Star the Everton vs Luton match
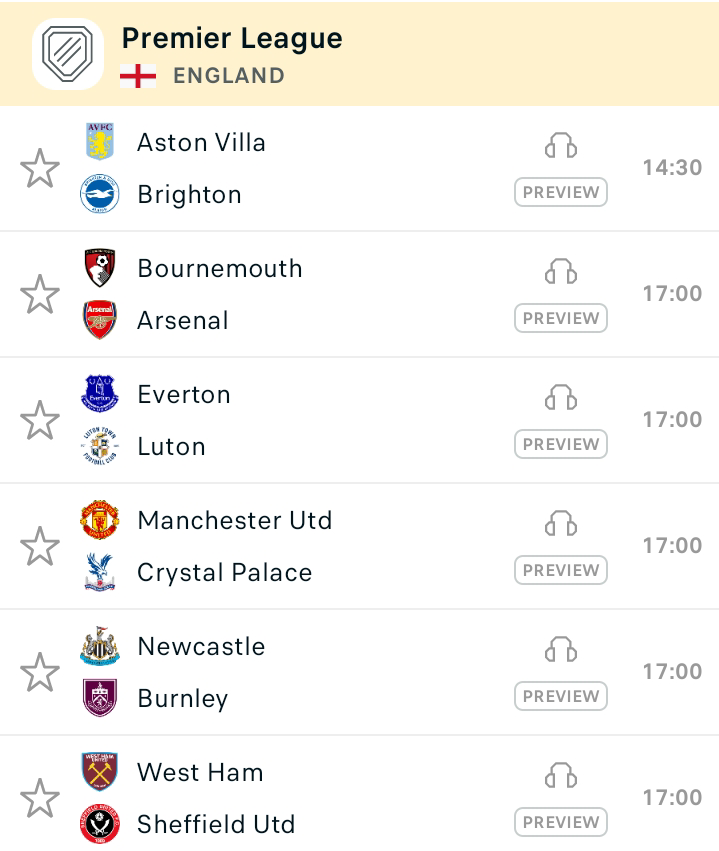719x851 pixels. coord(40,420)
